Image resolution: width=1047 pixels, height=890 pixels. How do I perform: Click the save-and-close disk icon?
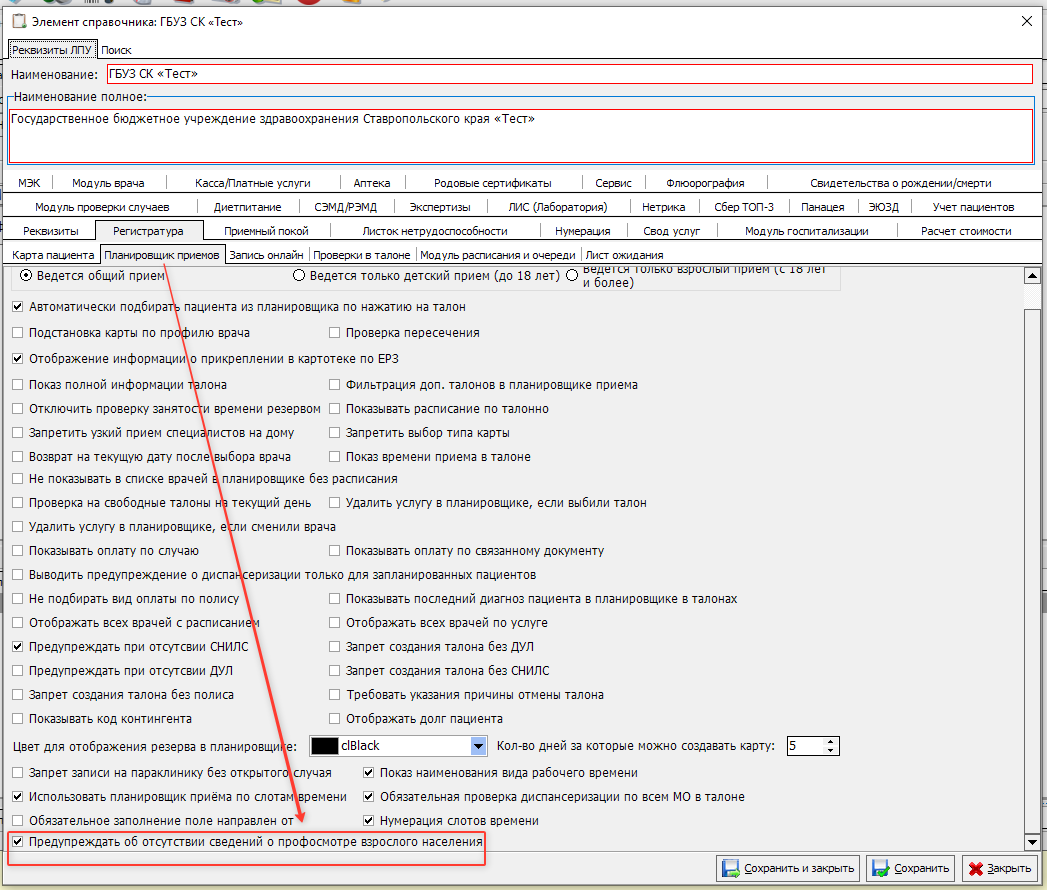pos(731,868)
